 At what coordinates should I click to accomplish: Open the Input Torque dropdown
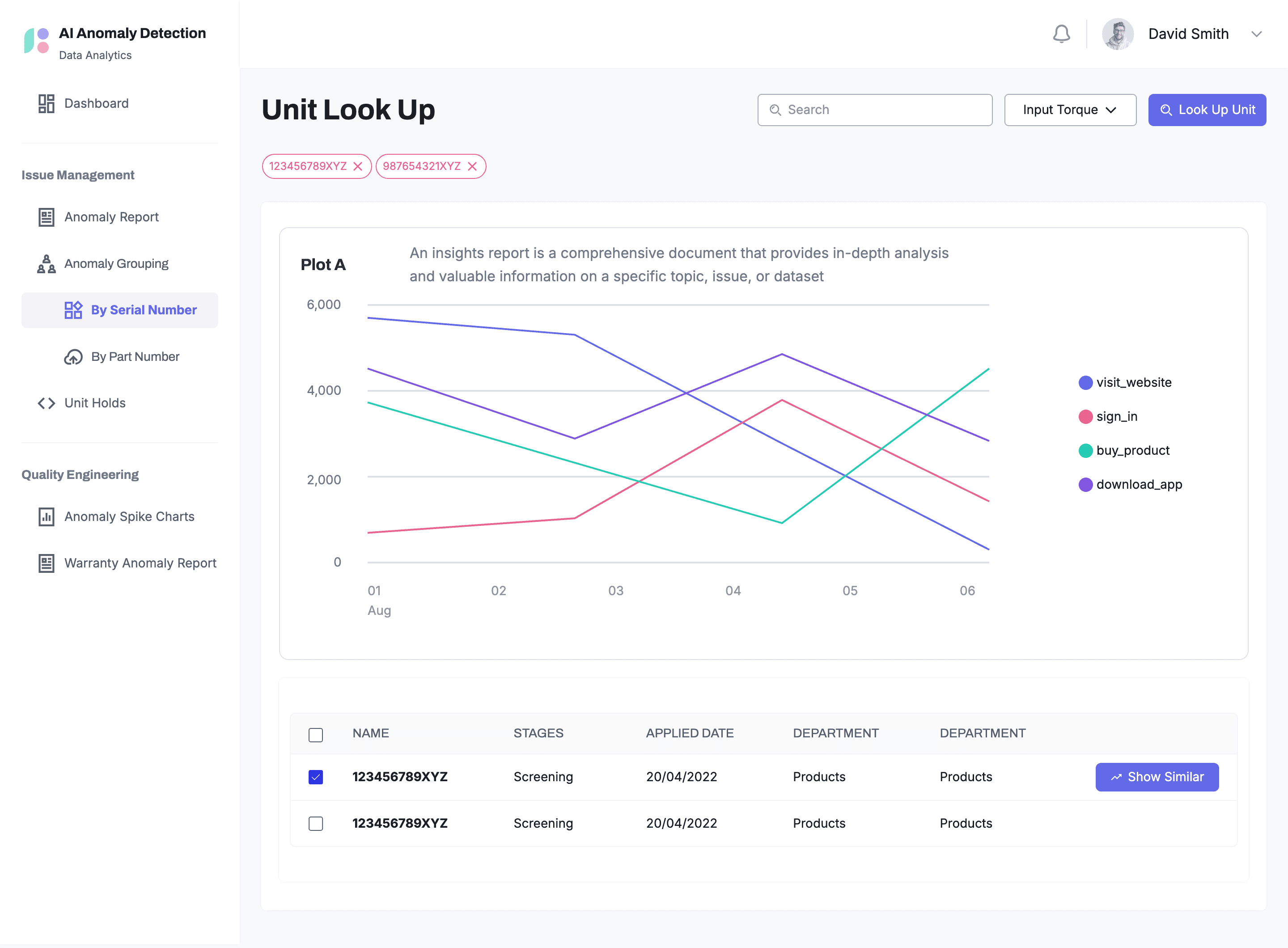pos(1070,110)
